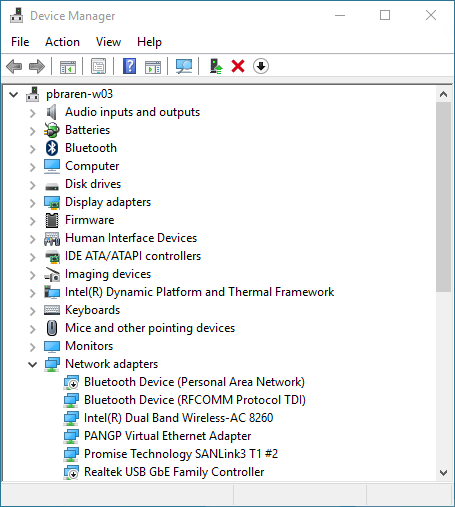Select Promise Technology SANLink3 T1 #2
Screen dimensions: 455x507
pos(181,454)
